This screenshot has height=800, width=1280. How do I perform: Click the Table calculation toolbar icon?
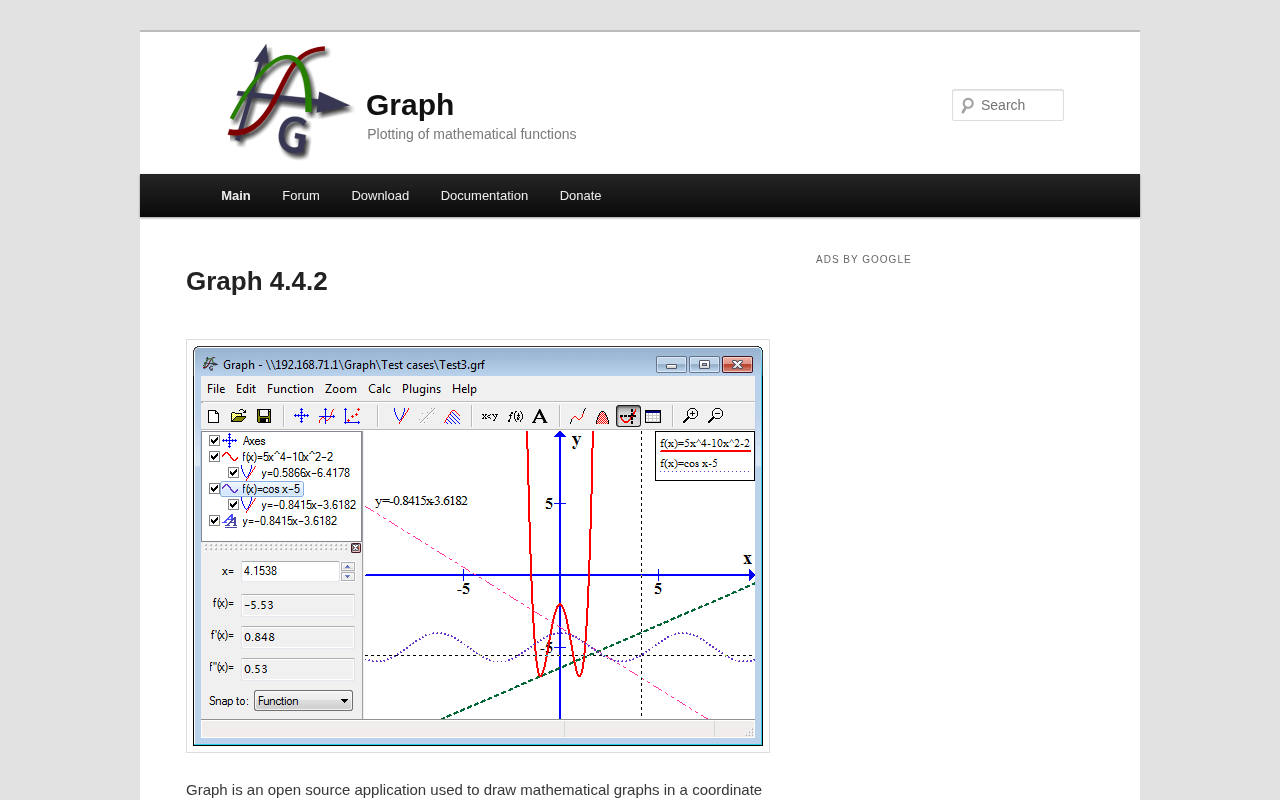653,416
